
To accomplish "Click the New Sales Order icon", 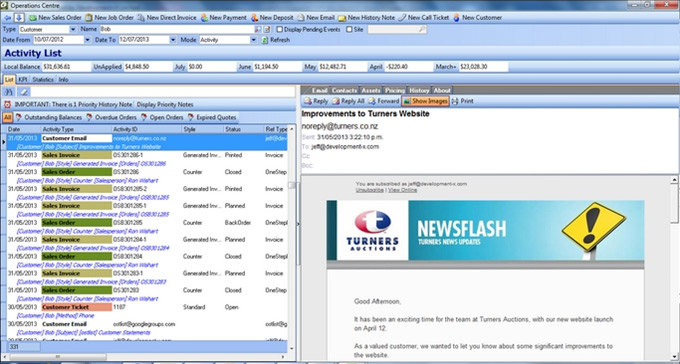I will pyautogui.click(x=33, y=18).
